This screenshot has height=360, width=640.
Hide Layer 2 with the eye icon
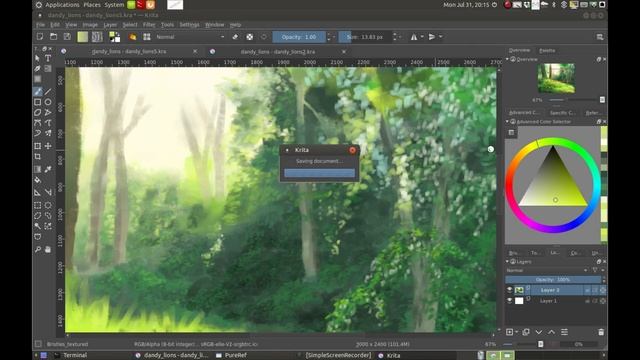pyautogui.click(x=509, y=290)
